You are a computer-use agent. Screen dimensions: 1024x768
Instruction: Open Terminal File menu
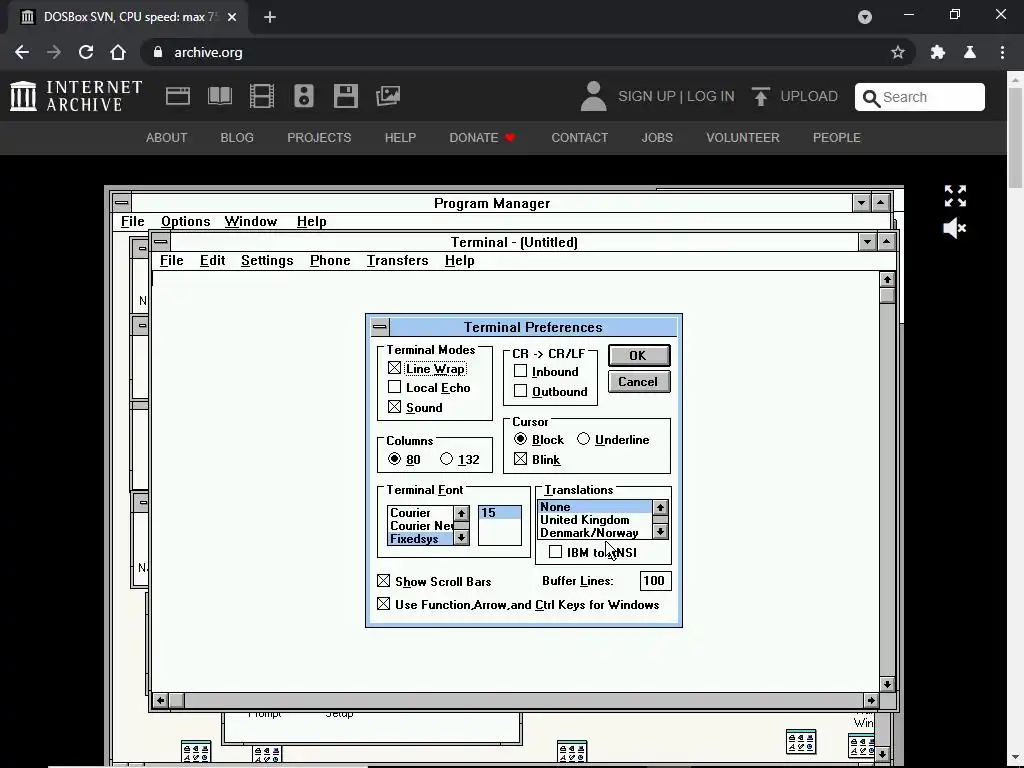(172, 261)
